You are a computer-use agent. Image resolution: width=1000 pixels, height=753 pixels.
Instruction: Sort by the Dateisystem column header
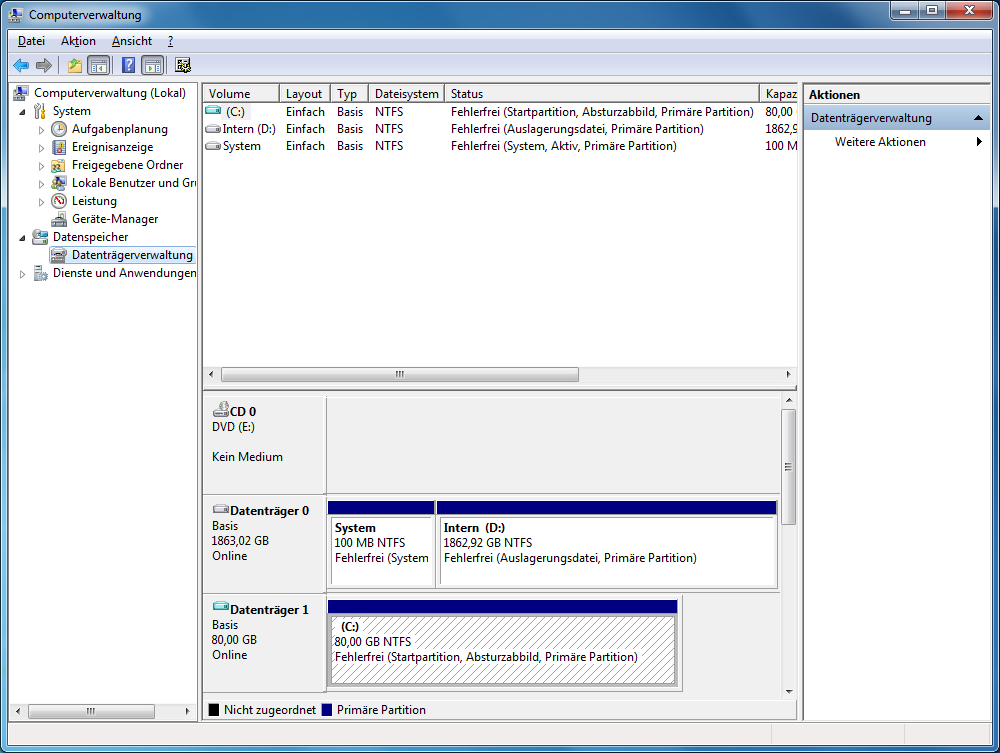click(x=406, y=93)
